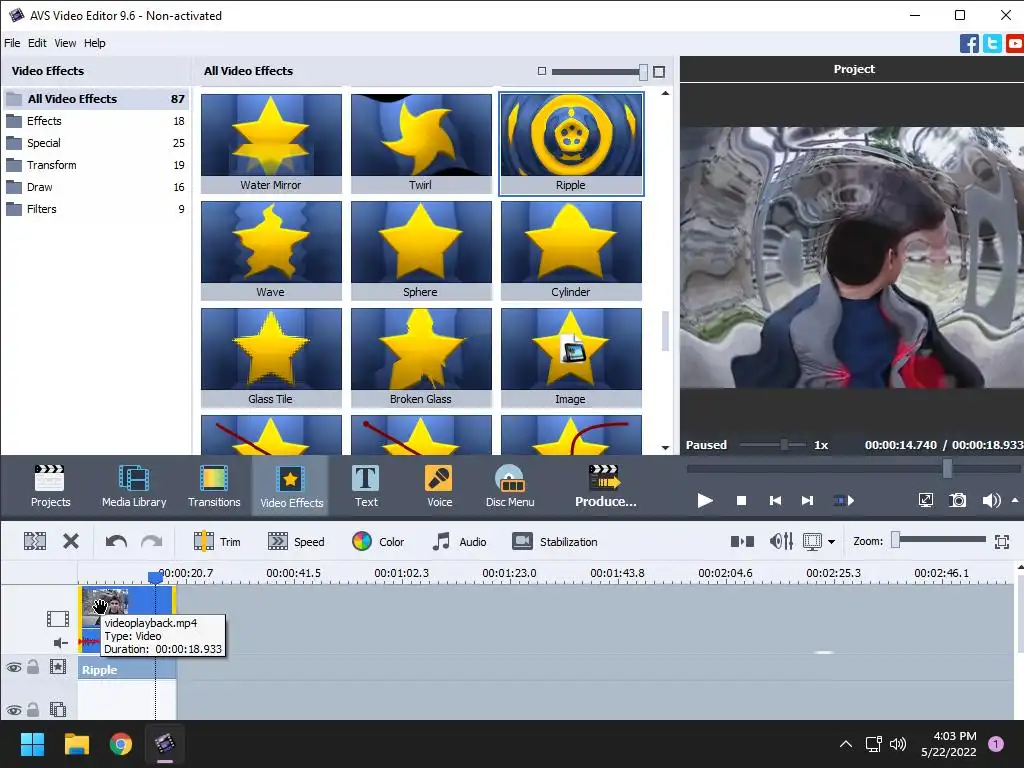
Task: Go to previous frame
Action: click(x=775, y=501)
